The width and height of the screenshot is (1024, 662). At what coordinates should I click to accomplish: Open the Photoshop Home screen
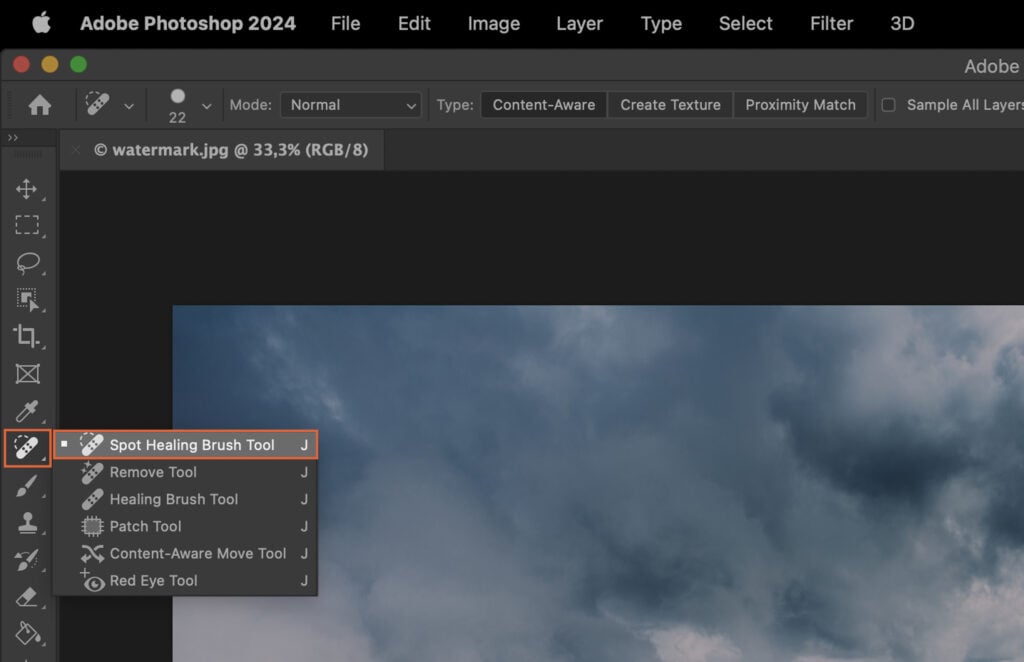(x=39, y=104)
